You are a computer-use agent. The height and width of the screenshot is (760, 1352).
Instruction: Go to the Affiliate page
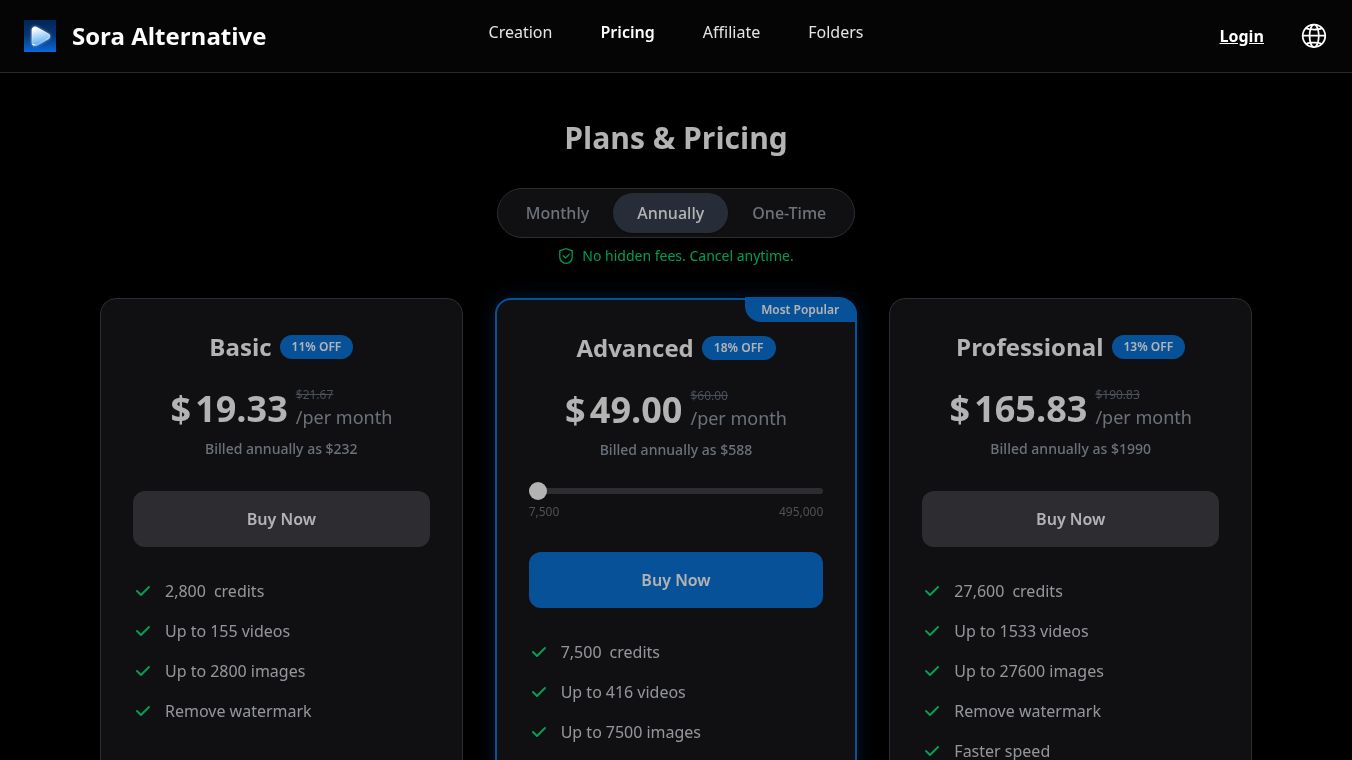point(731,32)
